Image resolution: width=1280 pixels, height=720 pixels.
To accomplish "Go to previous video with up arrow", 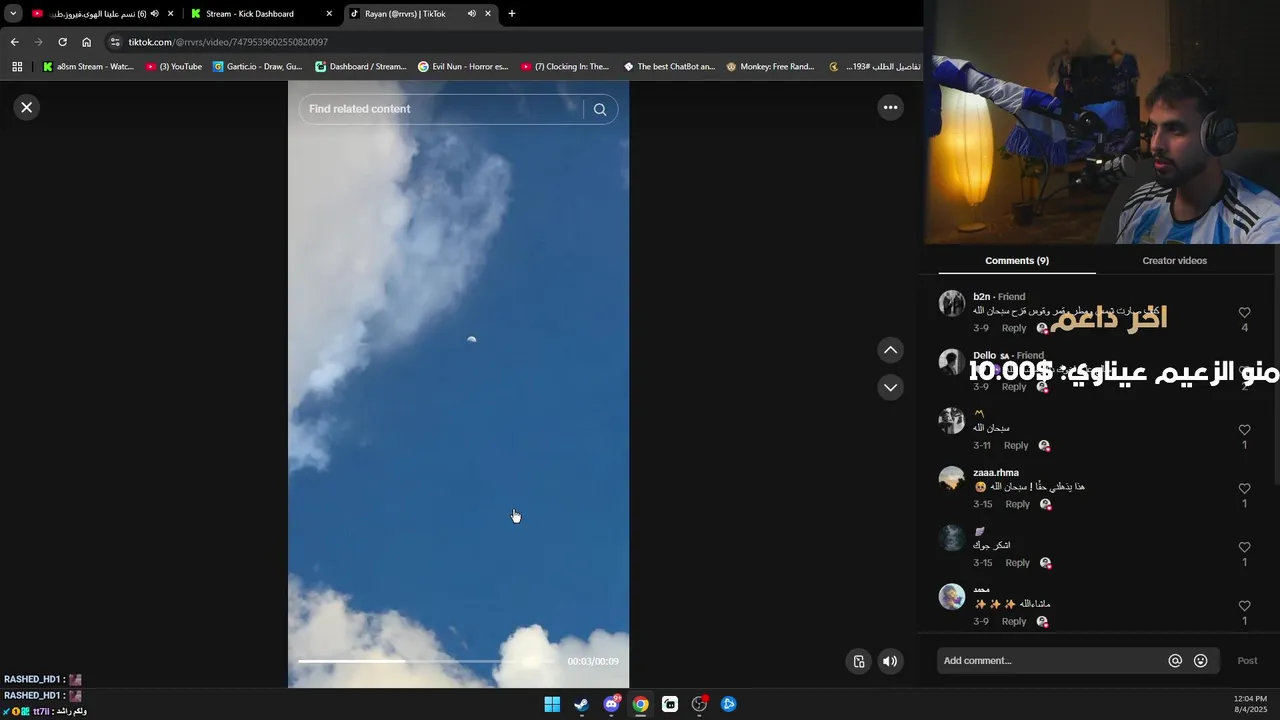I will coord(890,350).
